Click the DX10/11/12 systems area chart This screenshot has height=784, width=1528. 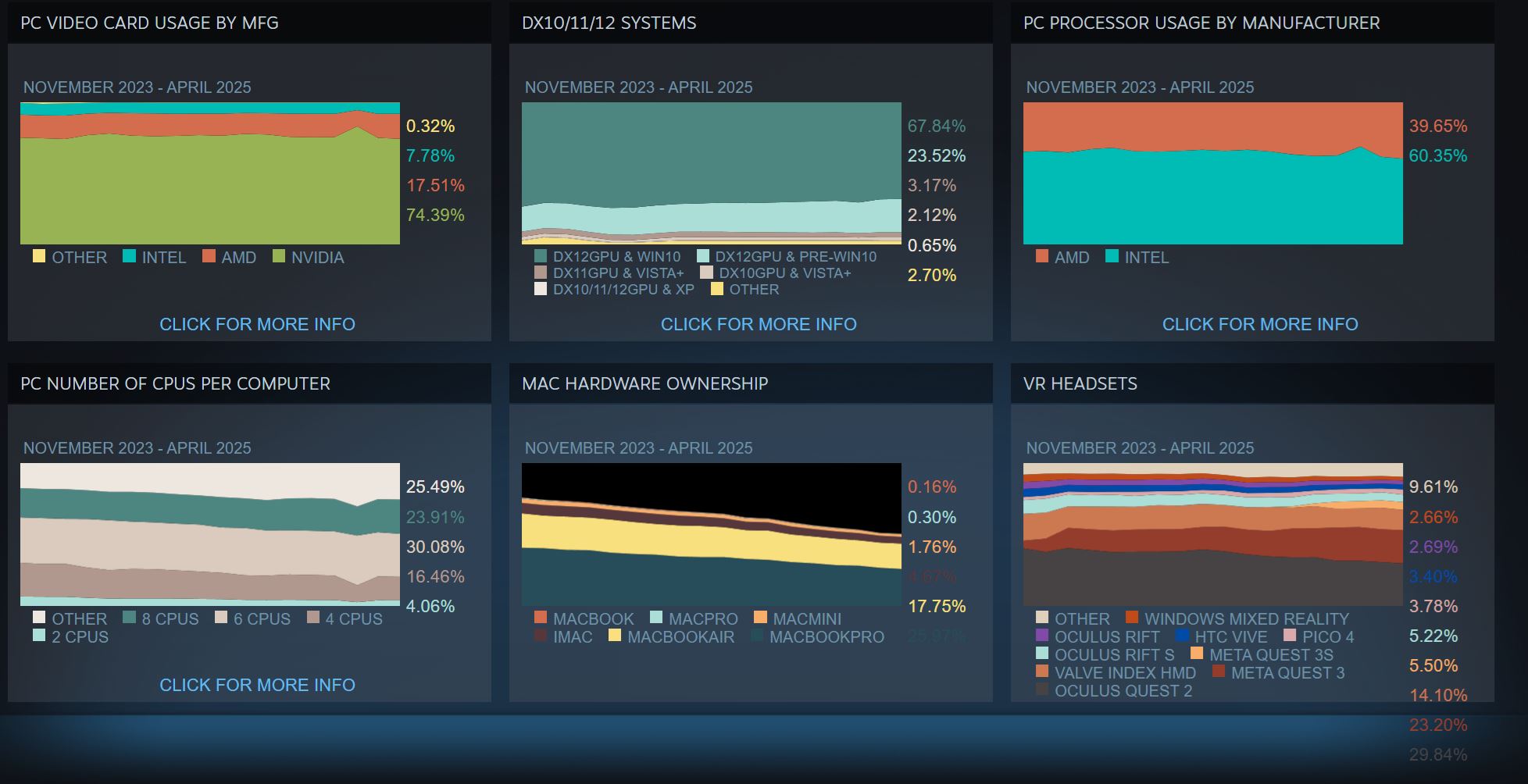(x=712, y=173)
